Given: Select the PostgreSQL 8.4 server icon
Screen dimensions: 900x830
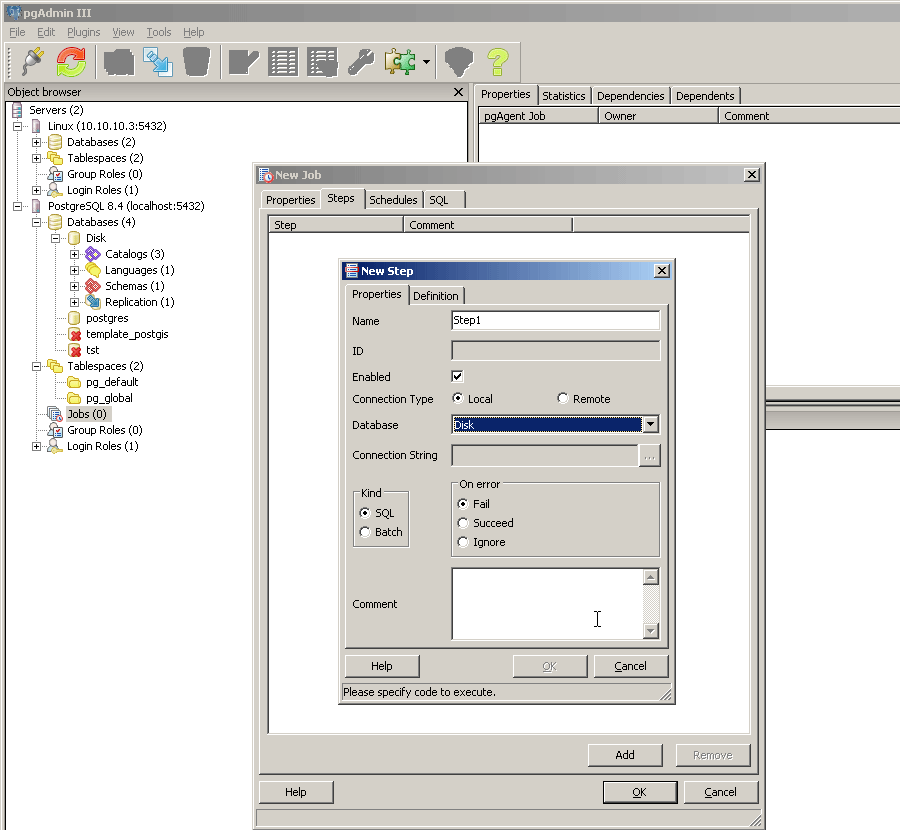Looking at the screenshot, I should tap(36, 206).
